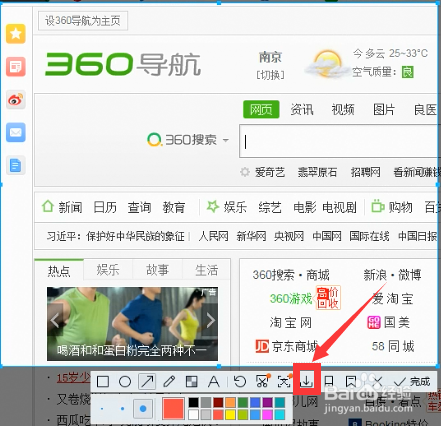Select the rectangle drawing tool

coord(103,381)
